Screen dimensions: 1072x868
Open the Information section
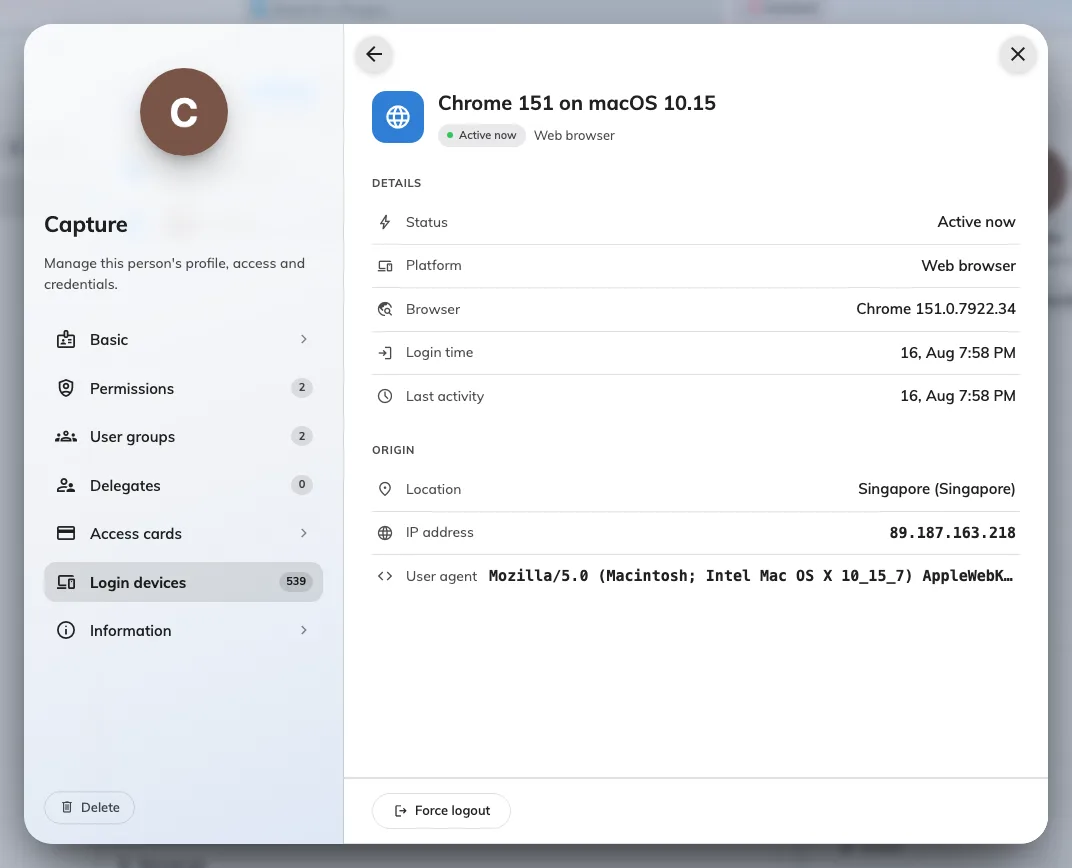point(183,631)
